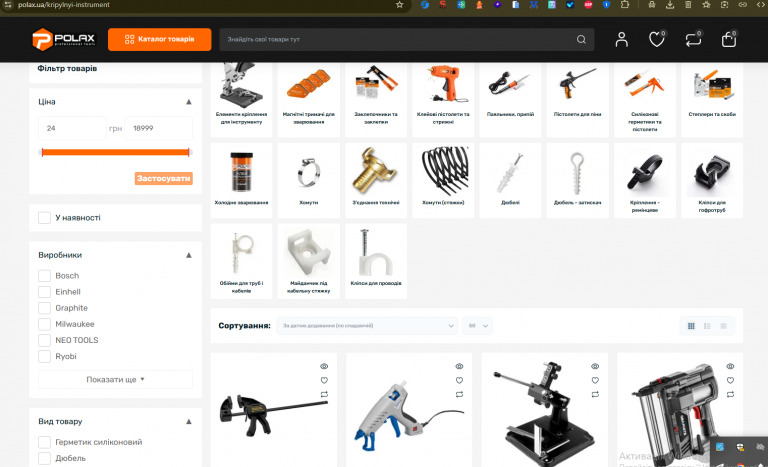The image size is (768, 467).
Task: Open Кліпси для проводів category
Action: pos(376,261)
